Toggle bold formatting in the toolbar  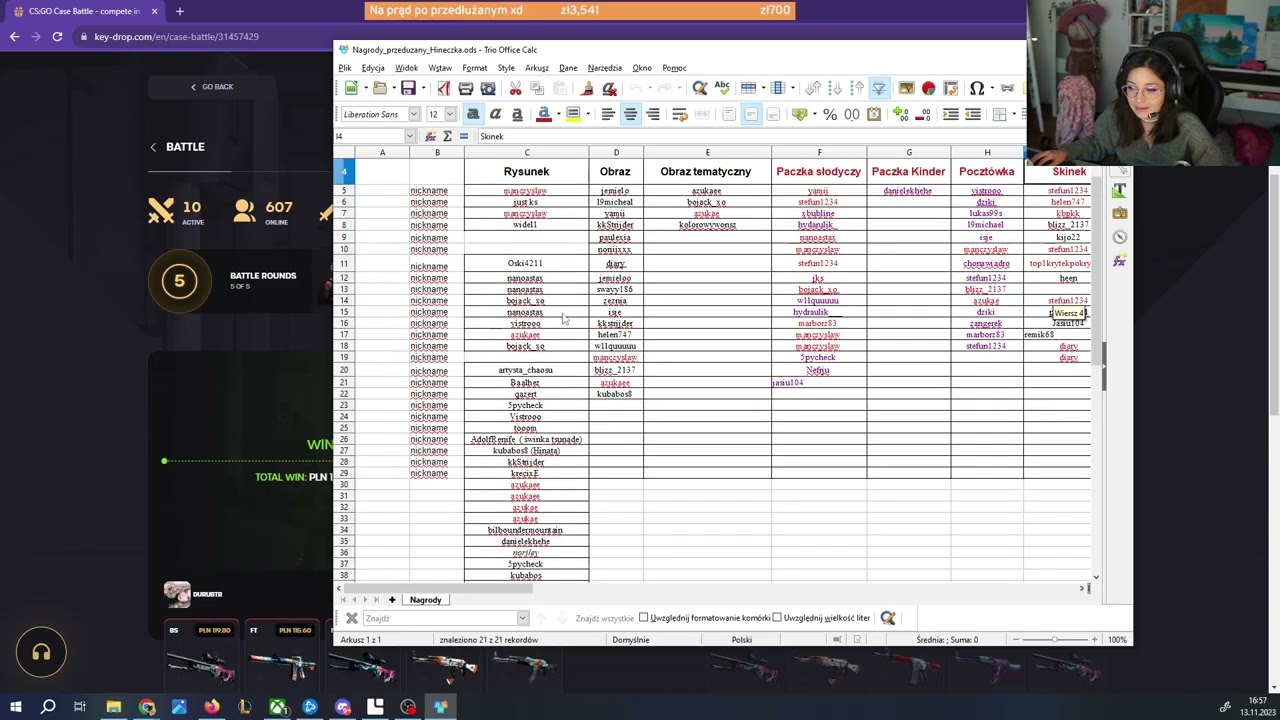(x=473, y=114)
